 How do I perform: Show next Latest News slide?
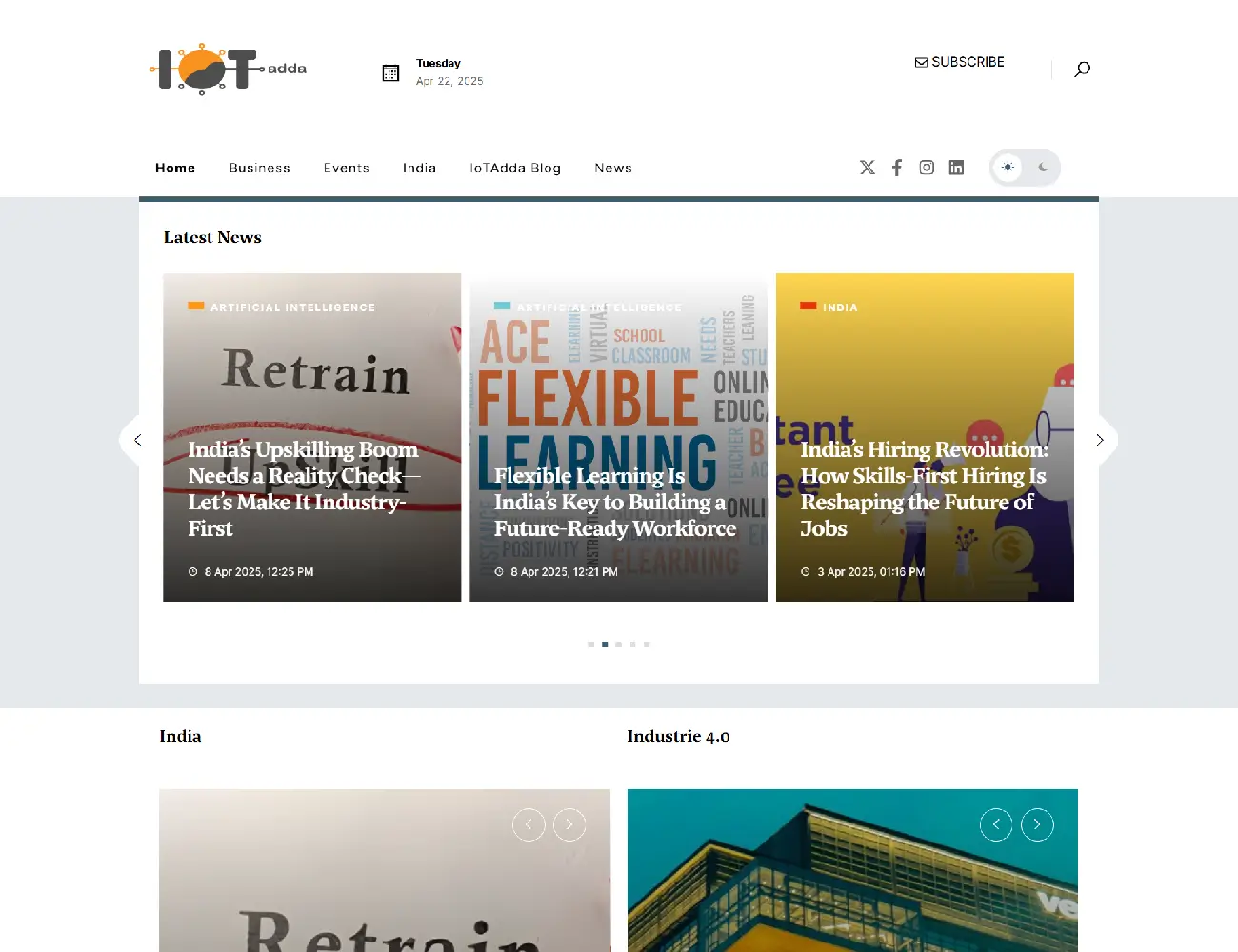[x=1099, y=440]
